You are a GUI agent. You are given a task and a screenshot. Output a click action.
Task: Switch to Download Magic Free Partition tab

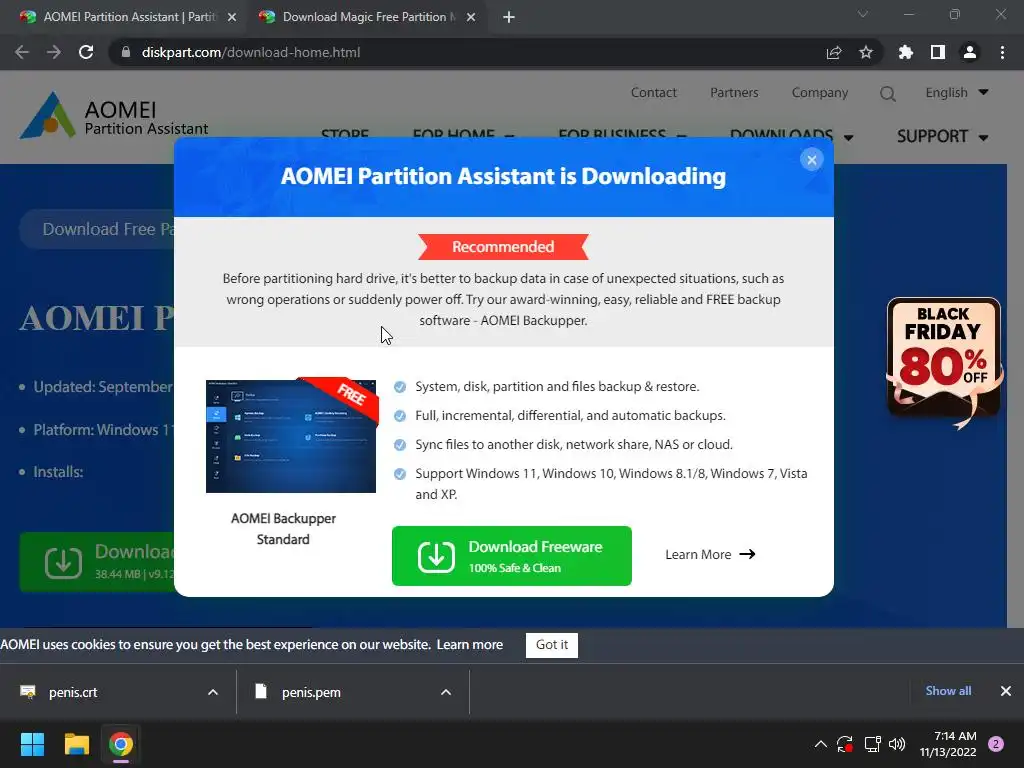[368, 17]
